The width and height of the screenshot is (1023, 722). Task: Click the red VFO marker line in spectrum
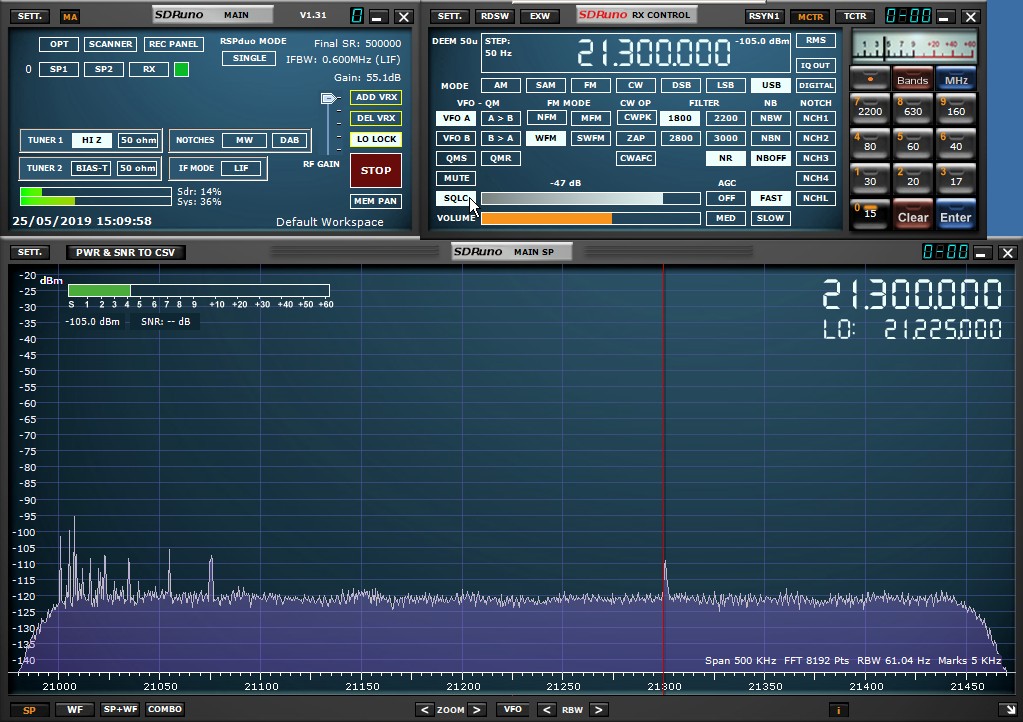[664, 470]
